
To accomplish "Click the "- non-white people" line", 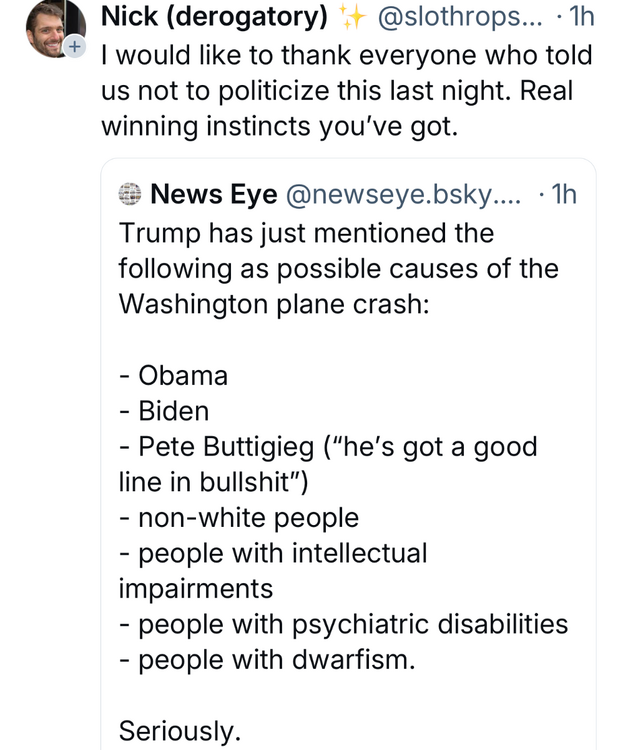I will pos(239,518).
